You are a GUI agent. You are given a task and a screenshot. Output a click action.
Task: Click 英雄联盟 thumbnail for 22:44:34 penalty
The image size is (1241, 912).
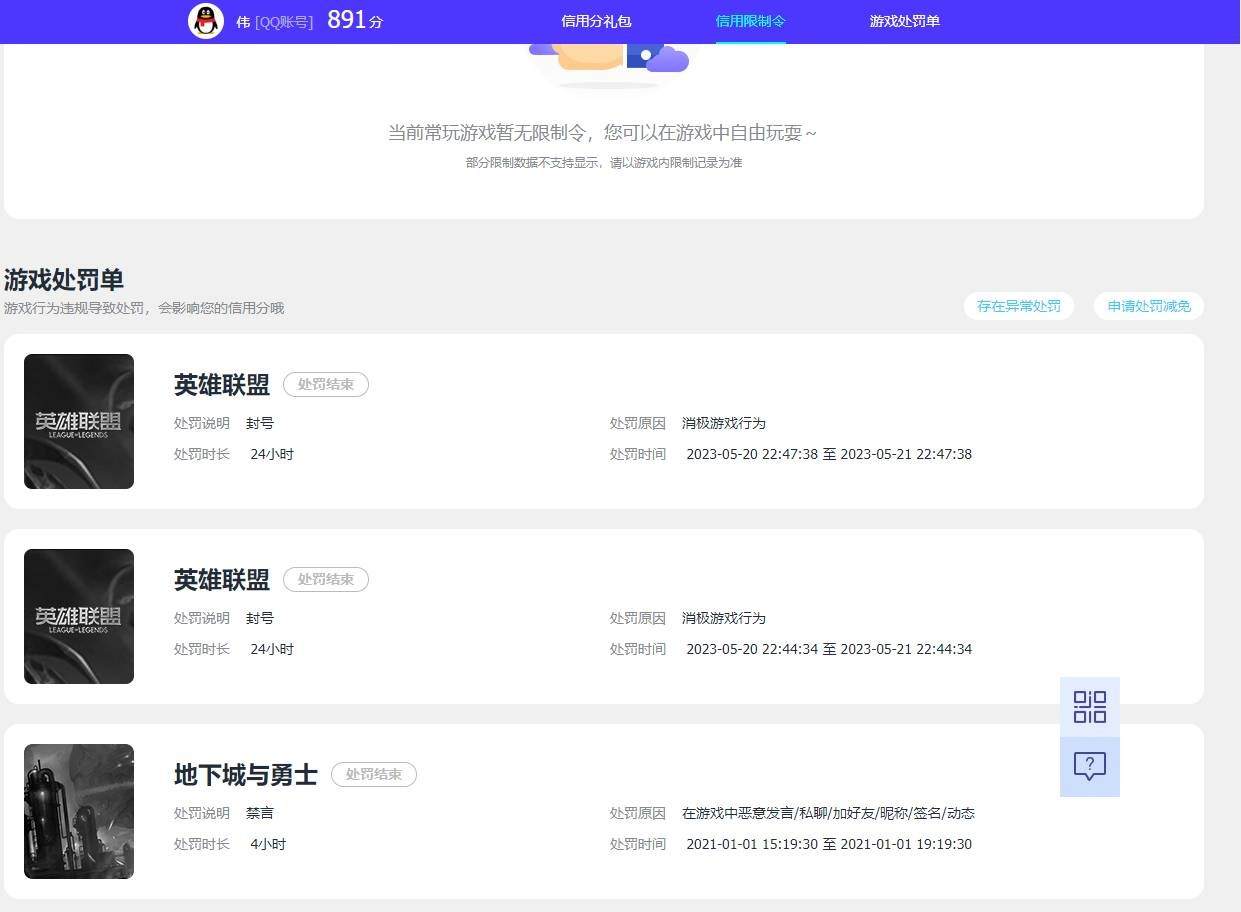click(79, 616)
